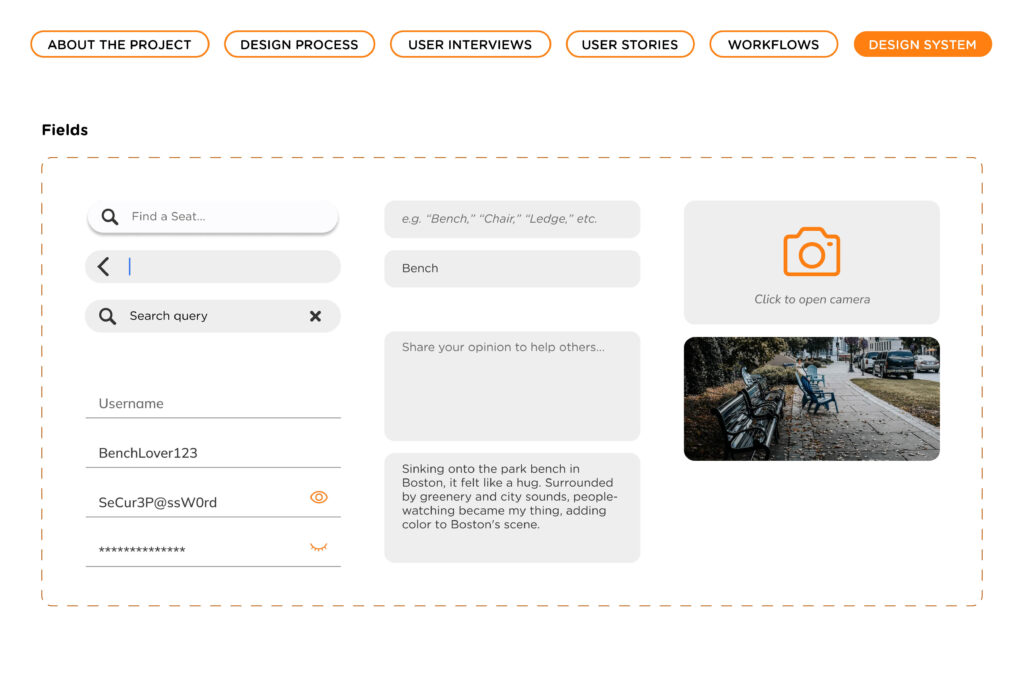Click the BenchLover123 username field
Image resolution: width=1024 pixels, height=683 pixels.
tap(213, 453)
